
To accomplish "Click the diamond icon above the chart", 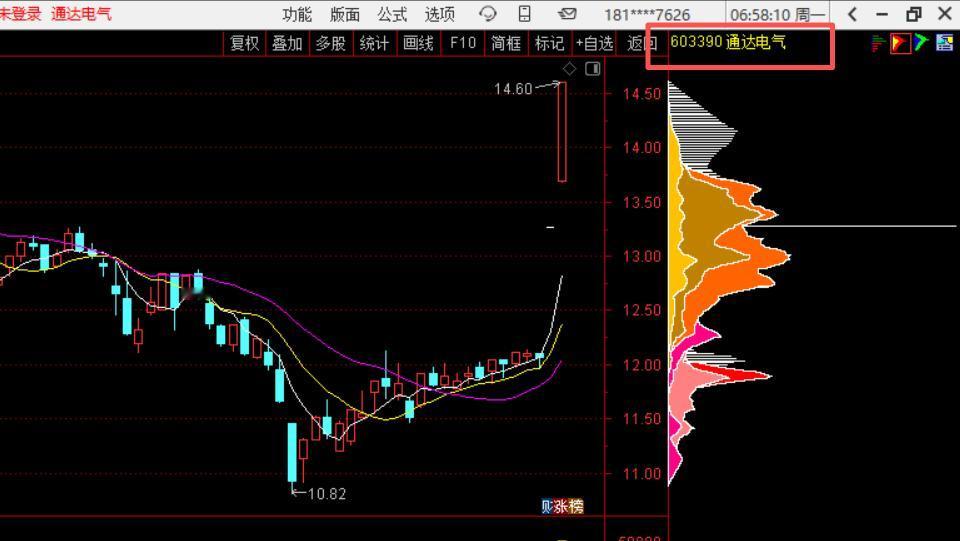I will pos(569,69).
